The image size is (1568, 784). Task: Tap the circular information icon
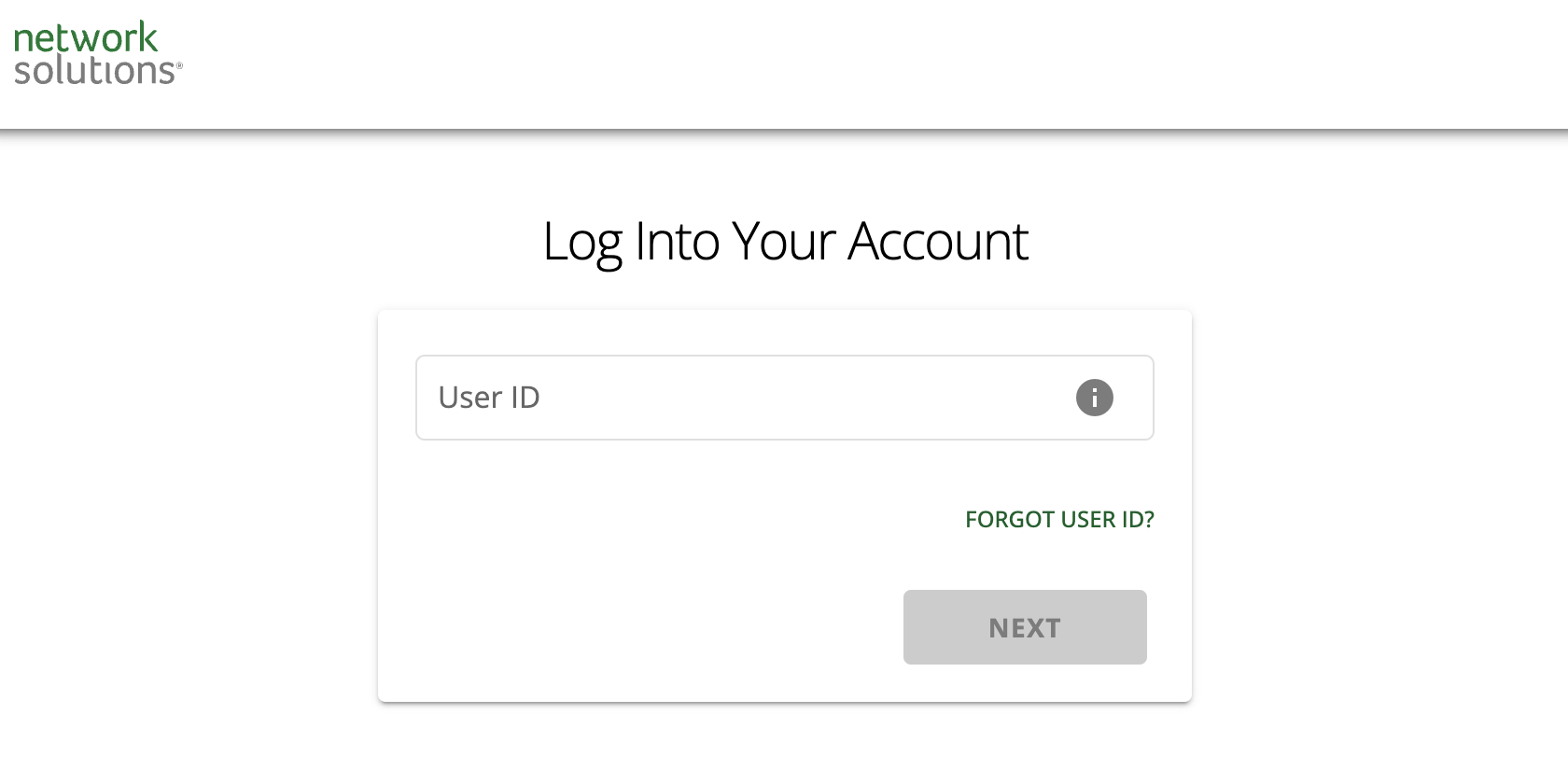click(1094, 398)
